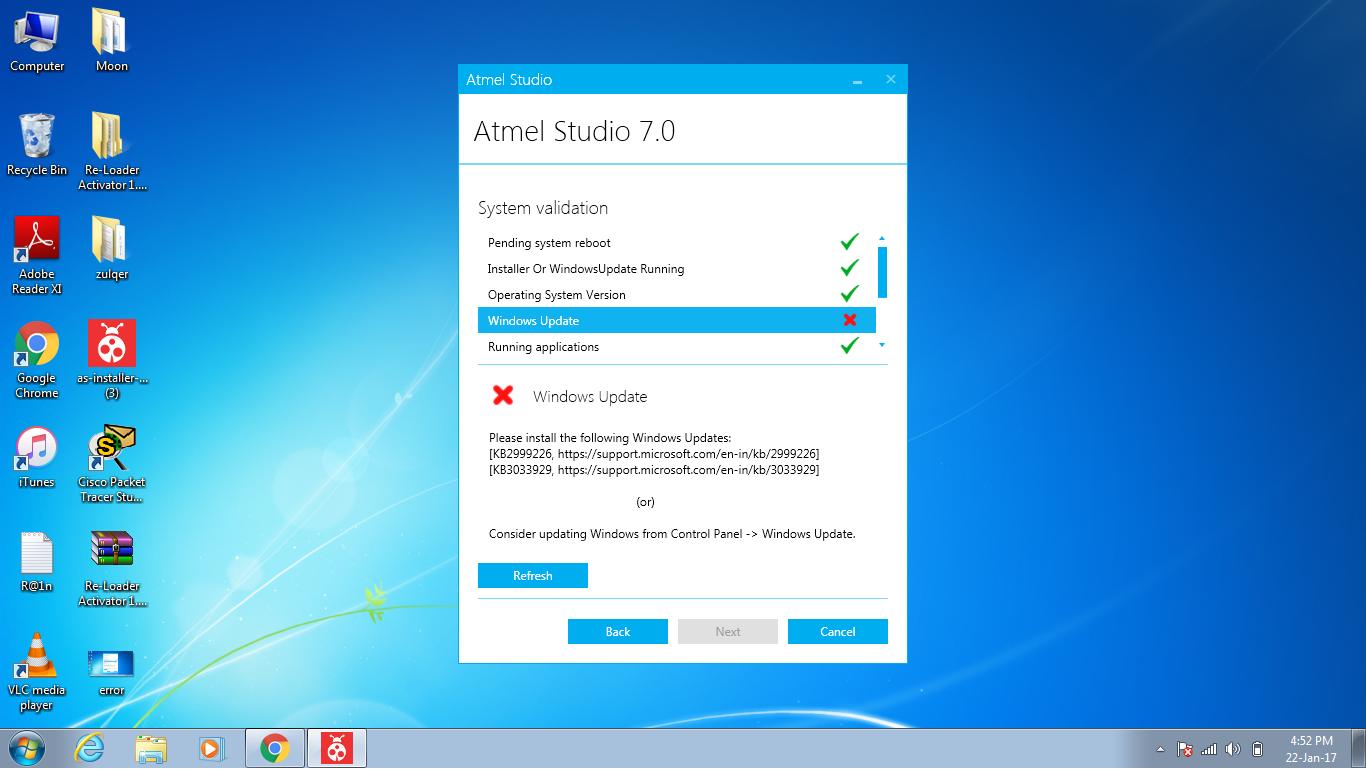Click green check for Installer Or WindowsUpdate Running
This screenshot has height=770, width=1366.
coord(850,268)
